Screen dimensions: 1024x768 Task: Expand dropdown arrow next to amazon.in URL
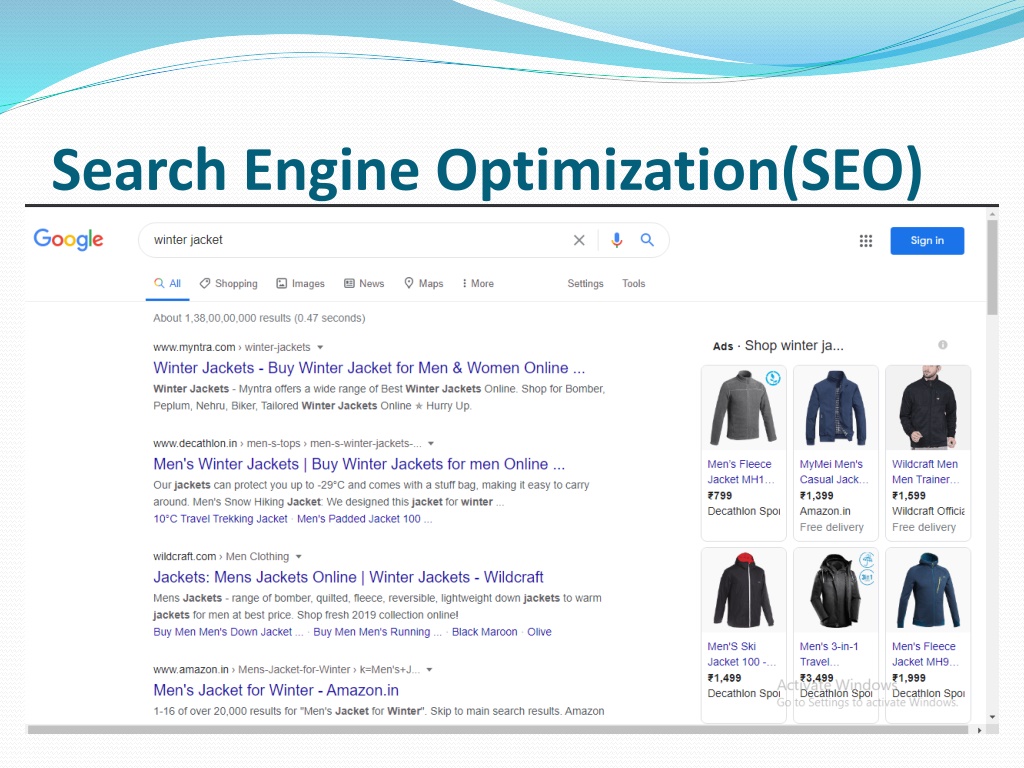(x=429, y=670)
